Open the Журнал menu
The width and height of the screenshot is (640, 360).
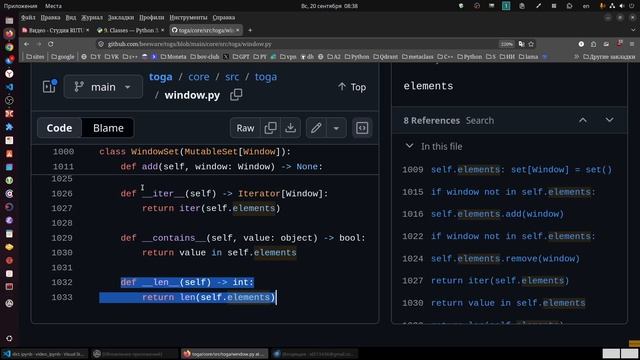tap(92, 18)
